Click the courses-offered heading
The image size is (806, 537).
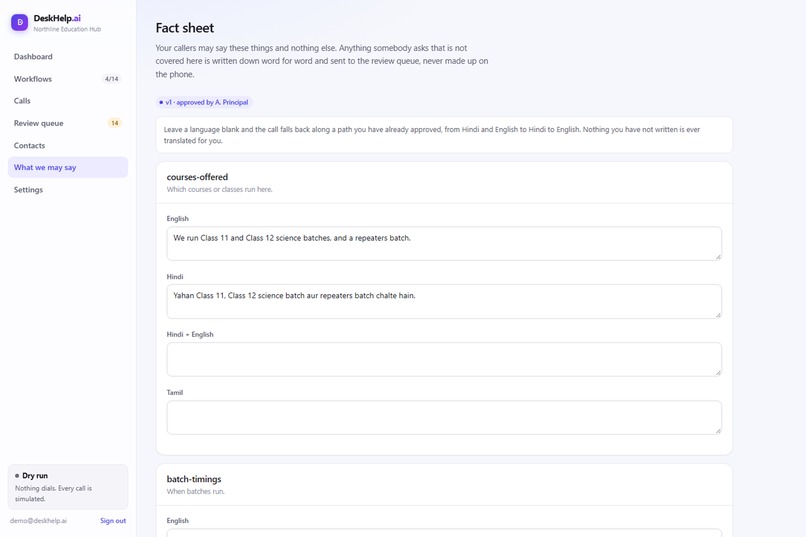click(197, 177)
